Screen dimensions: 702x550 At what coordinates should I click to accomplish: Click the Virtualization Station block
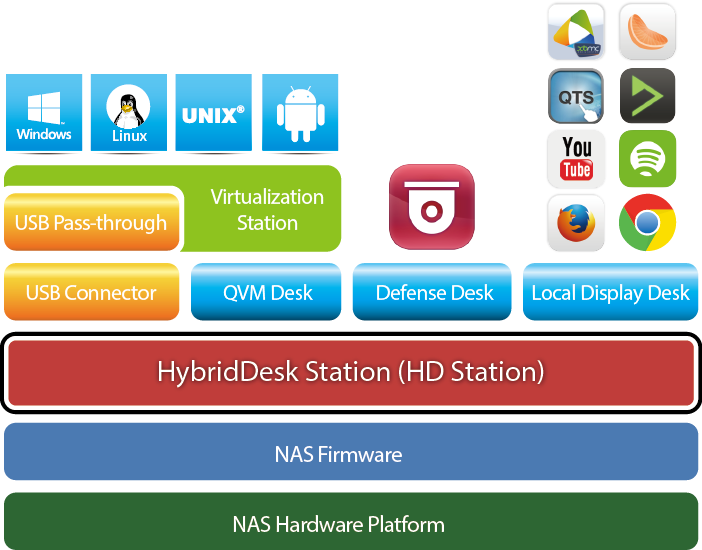[x=267, y=209]
